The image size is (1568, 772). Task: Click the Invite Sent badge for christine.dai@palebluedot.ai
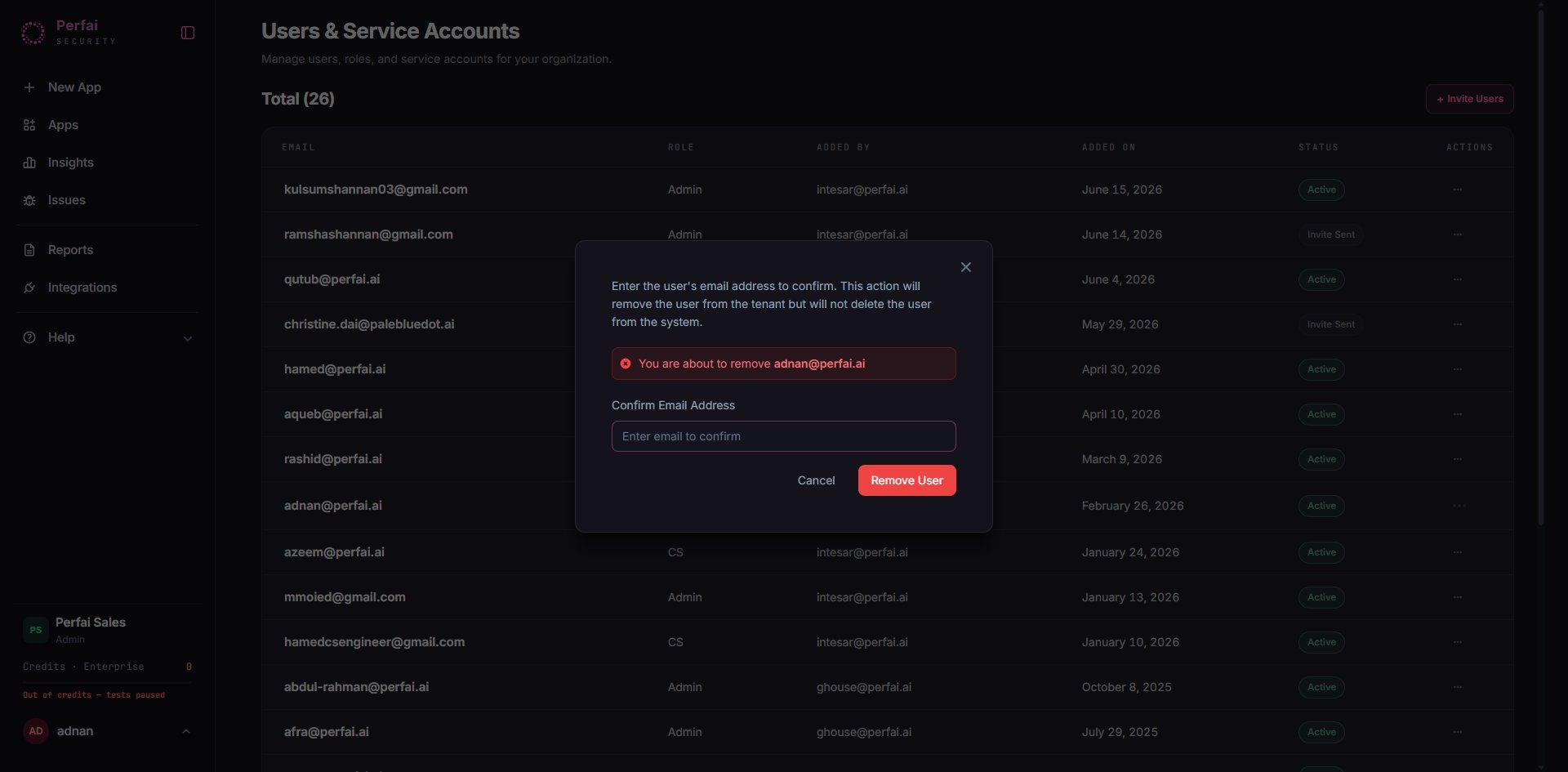tap(1330, 324)
